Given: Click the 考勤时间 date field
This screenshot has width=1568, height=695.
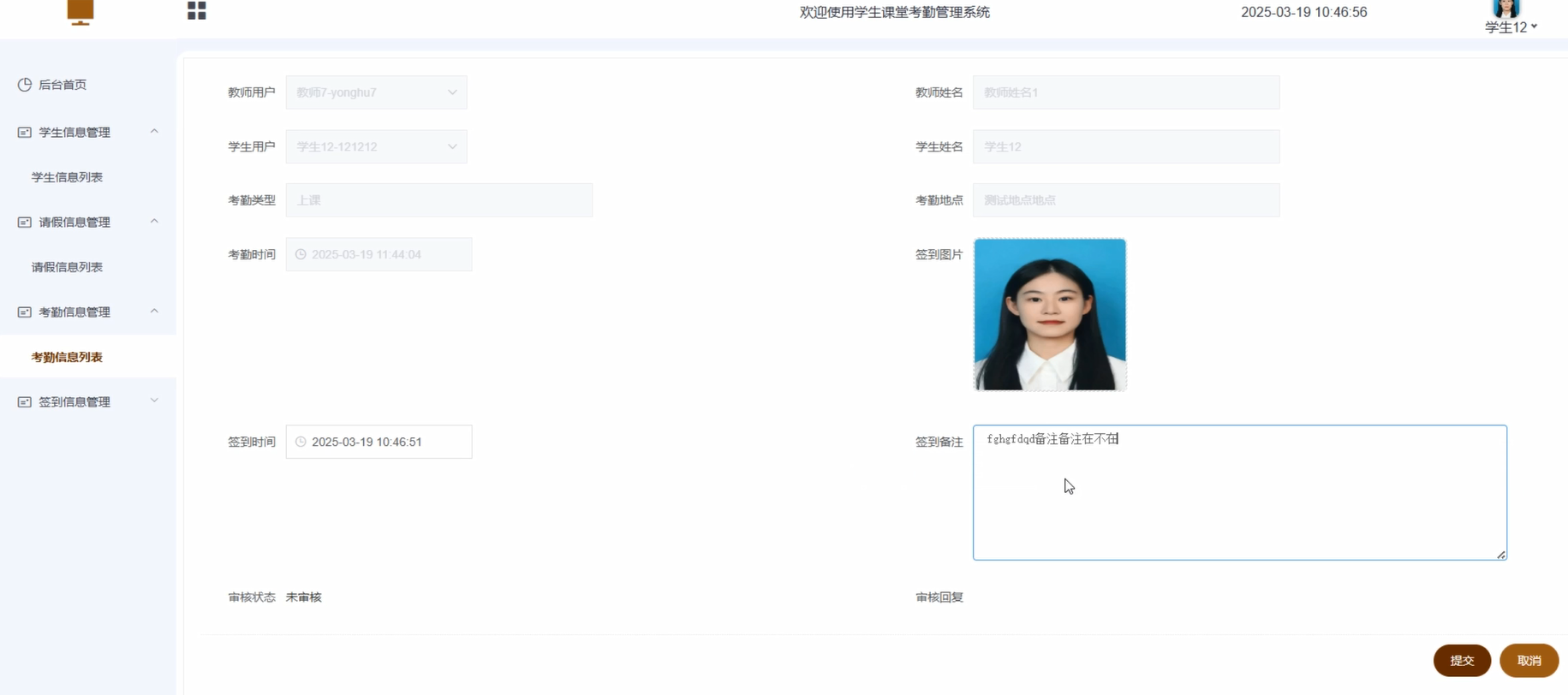Looking at the screenshot, I should pos(379,254).
